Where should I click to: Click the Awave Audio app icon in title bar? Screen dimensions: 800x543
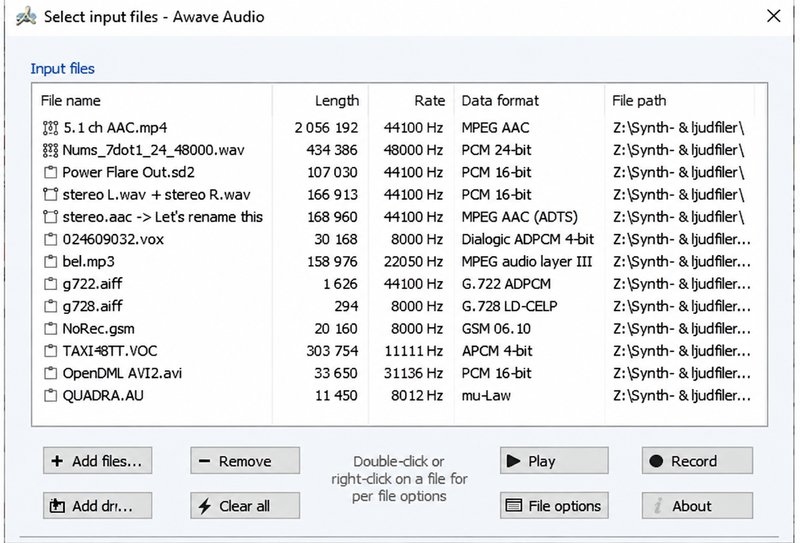coord(26,16)
